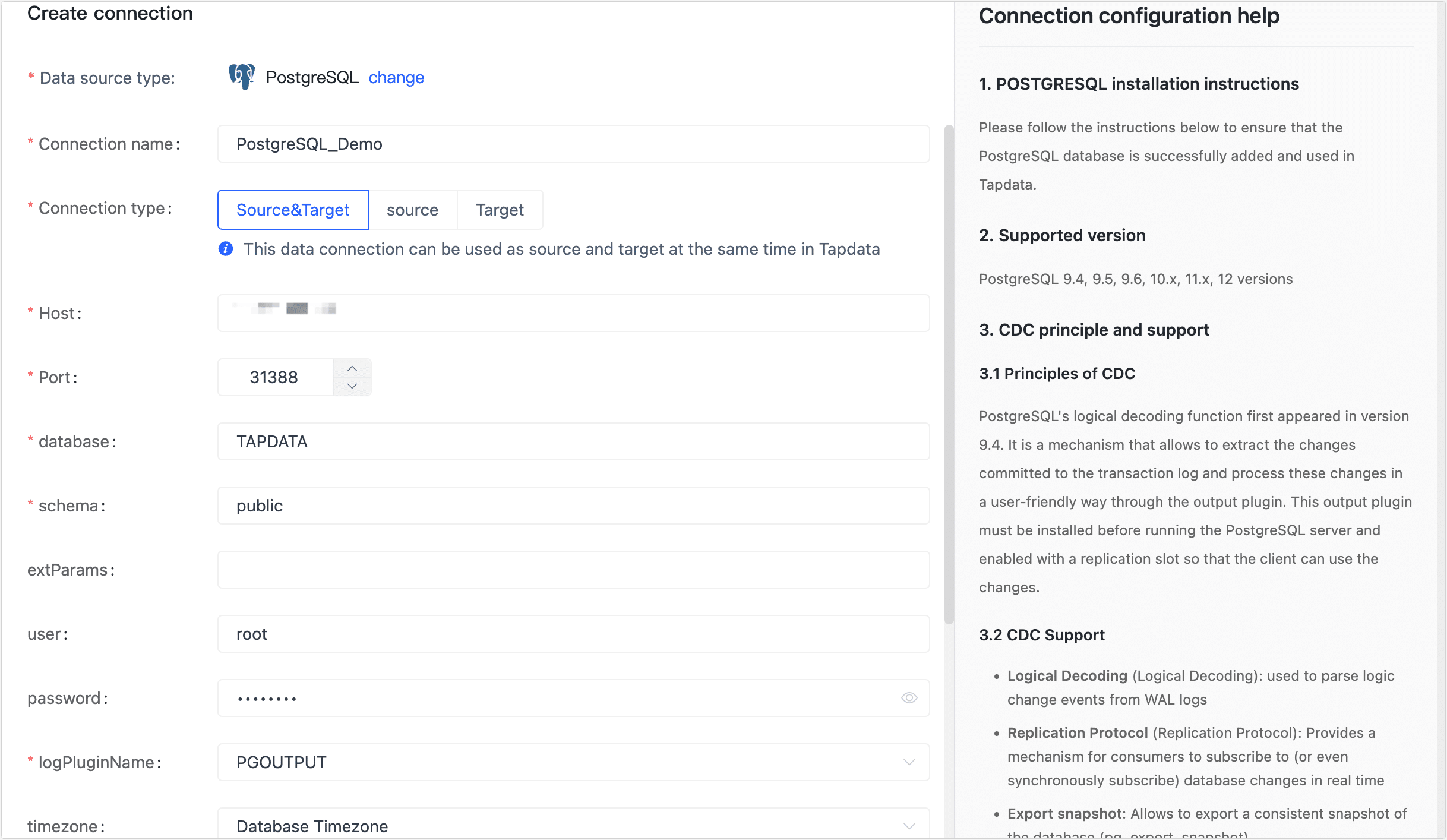Click the '2. Supported version' heading
The height and width of the screenshot is (840, 1447).
coord(1062,235)
